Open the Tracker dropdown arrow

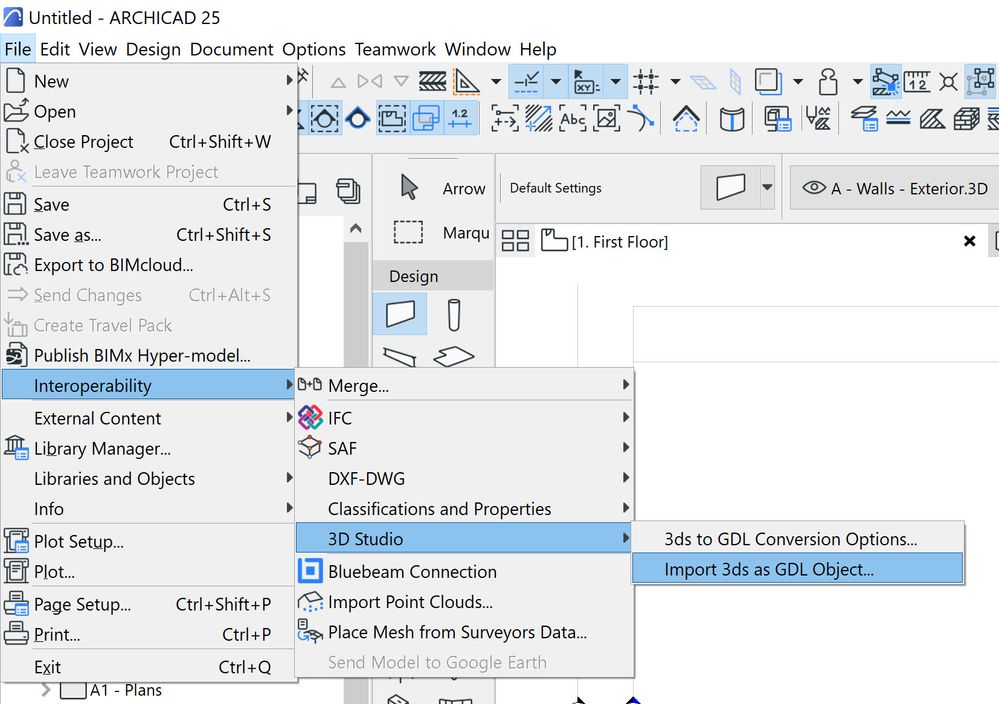[x=615, y=82]
